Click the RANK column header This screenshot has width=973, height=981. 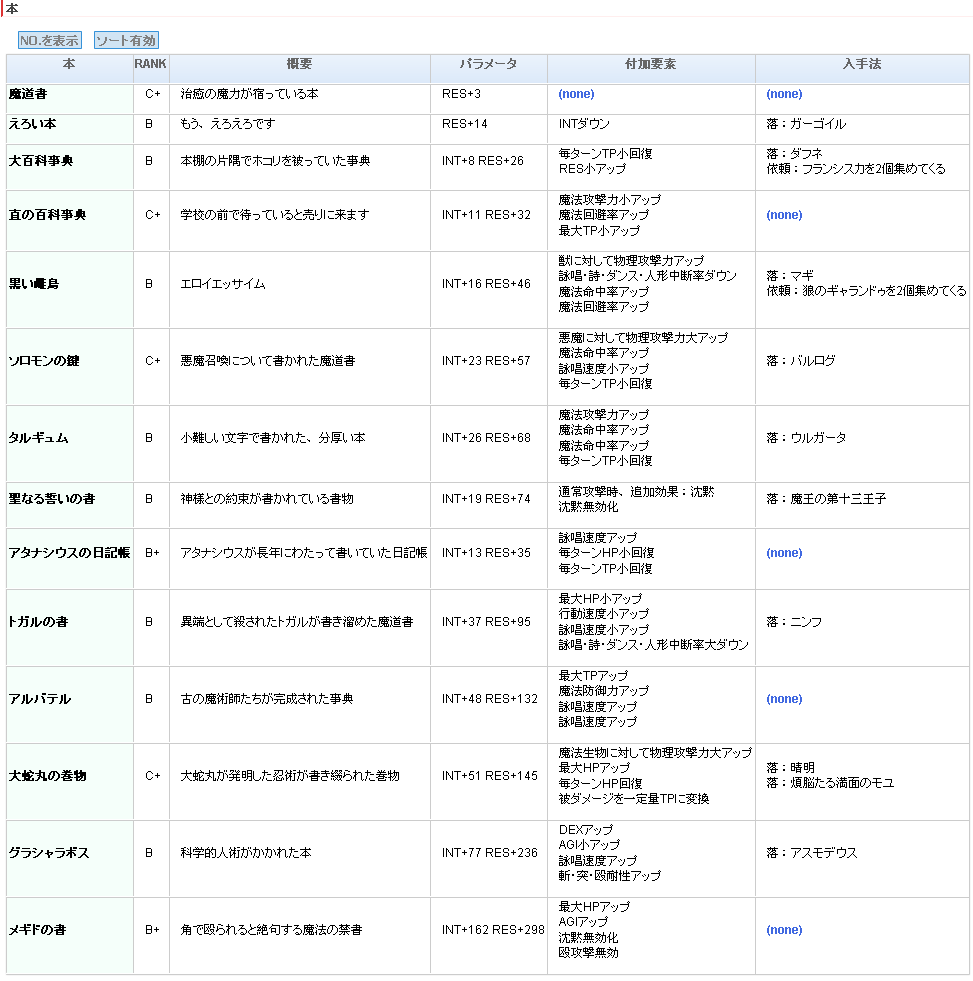pyautogui.click(x=151, y=64)
